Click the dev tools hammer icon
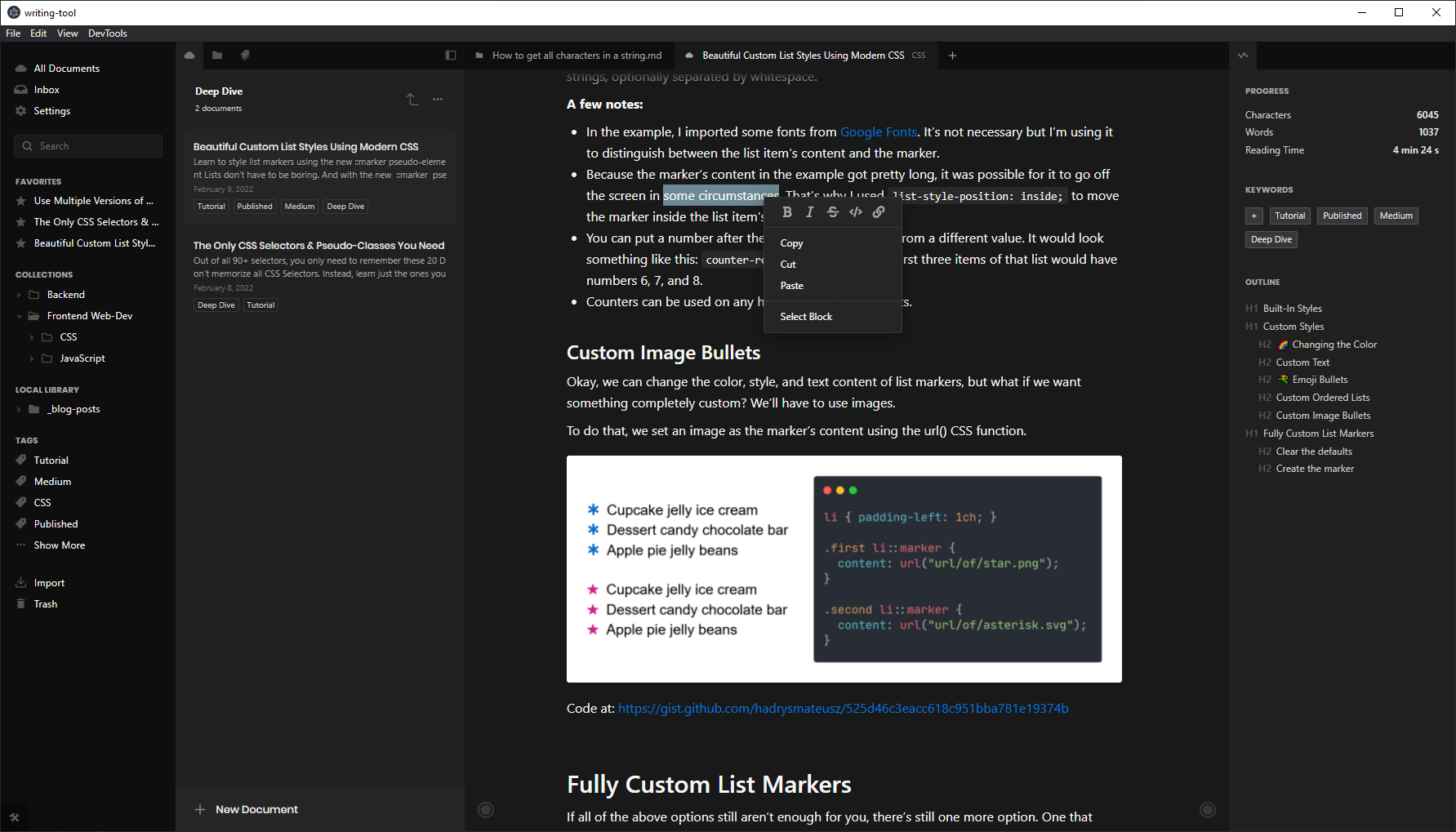This screenshot has height=832, width=1456. [14, 816]
